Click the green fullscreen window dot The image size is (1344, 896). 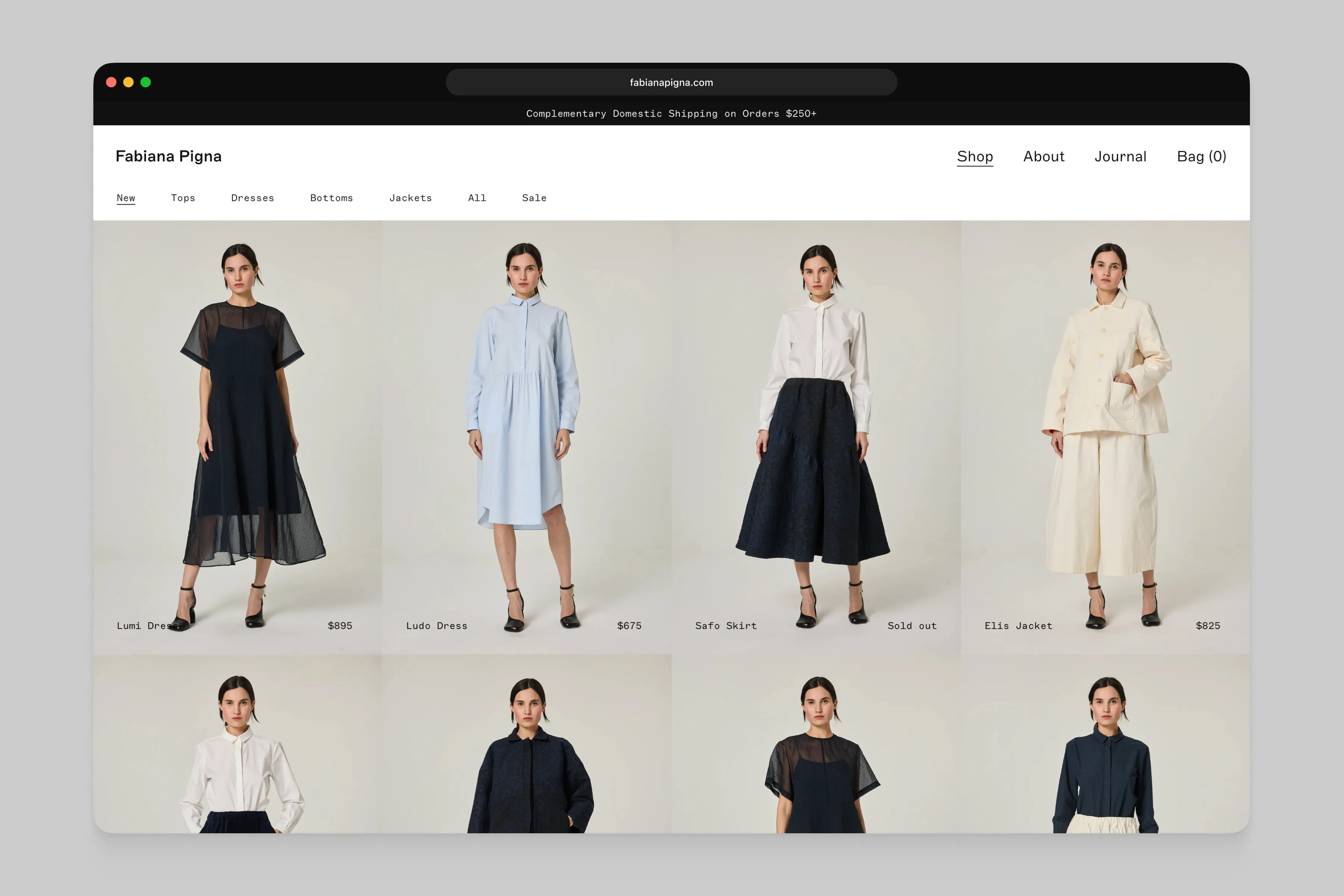146,82
